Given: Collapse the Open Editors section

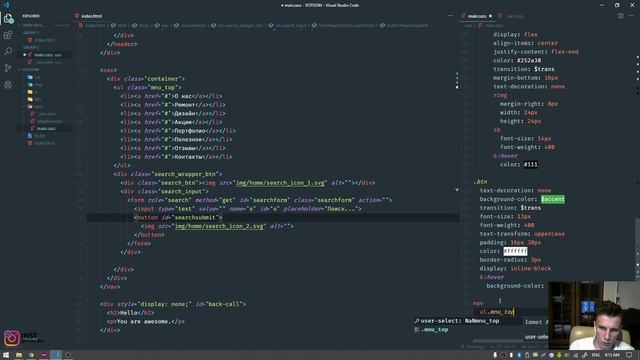Looking at the screenshot, I should pyautogui.click(x=33, y=25).
